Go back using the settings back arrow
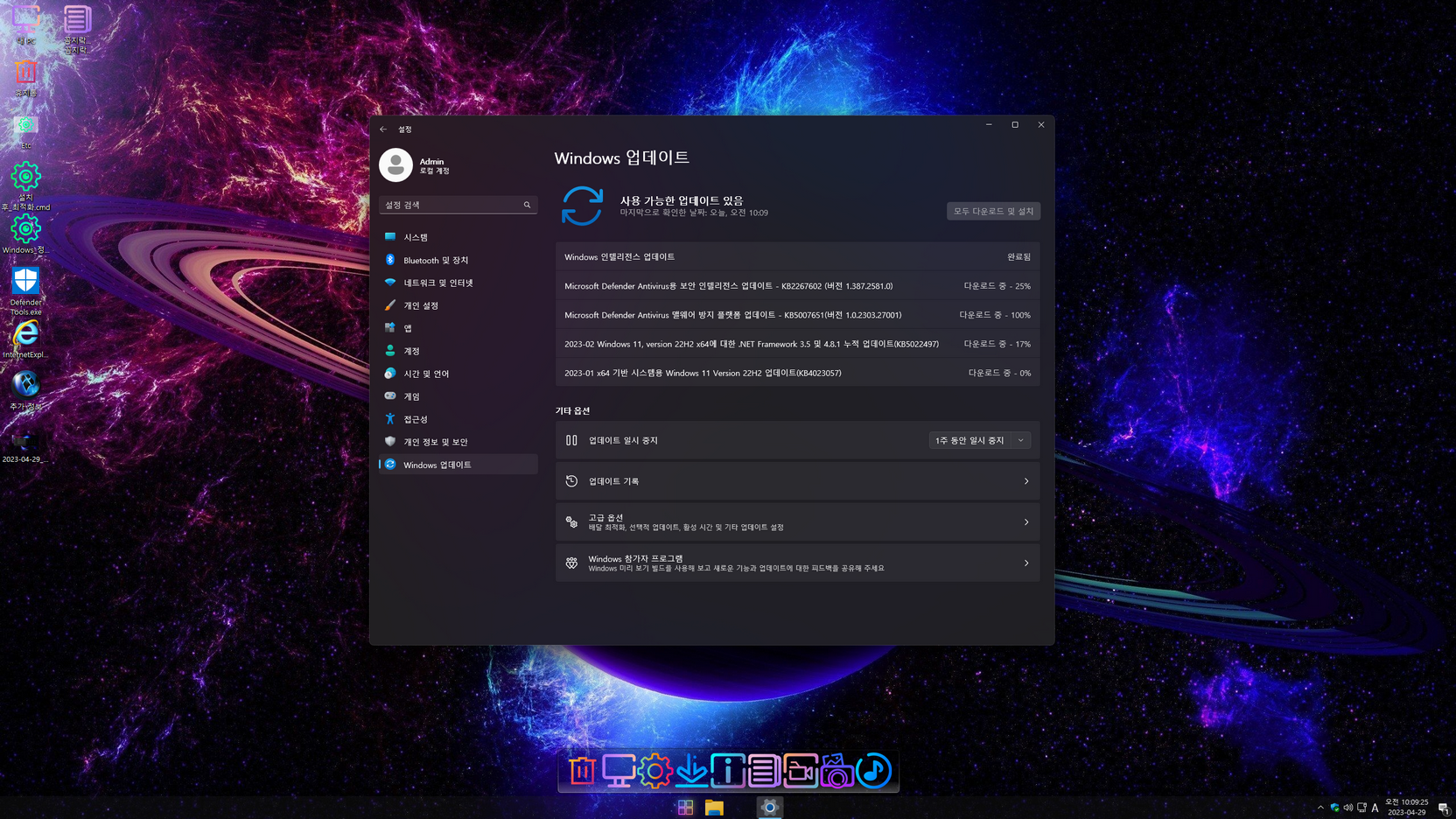 point(383,129)
